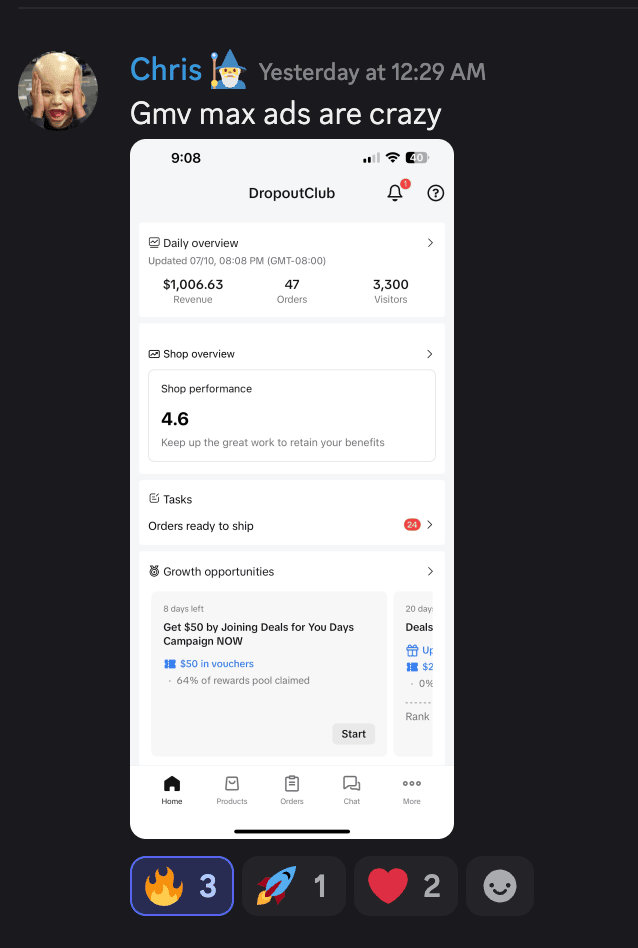Open Home in the bottom navigation
Viewport: 638px width, 948px height.
coord(172,790)
